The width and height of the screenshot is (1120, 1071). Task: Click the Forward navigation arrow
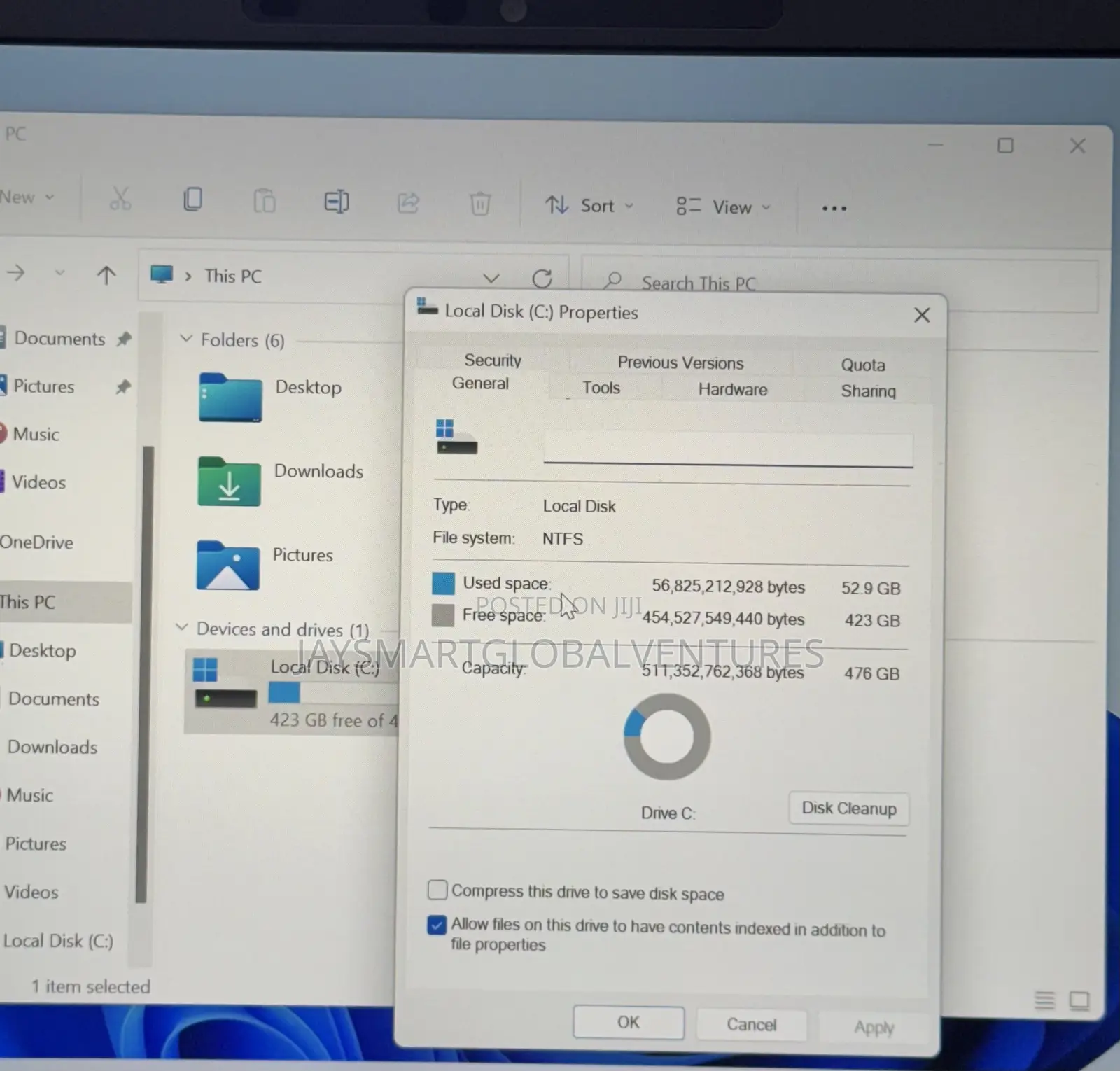[x=16, y=273]
